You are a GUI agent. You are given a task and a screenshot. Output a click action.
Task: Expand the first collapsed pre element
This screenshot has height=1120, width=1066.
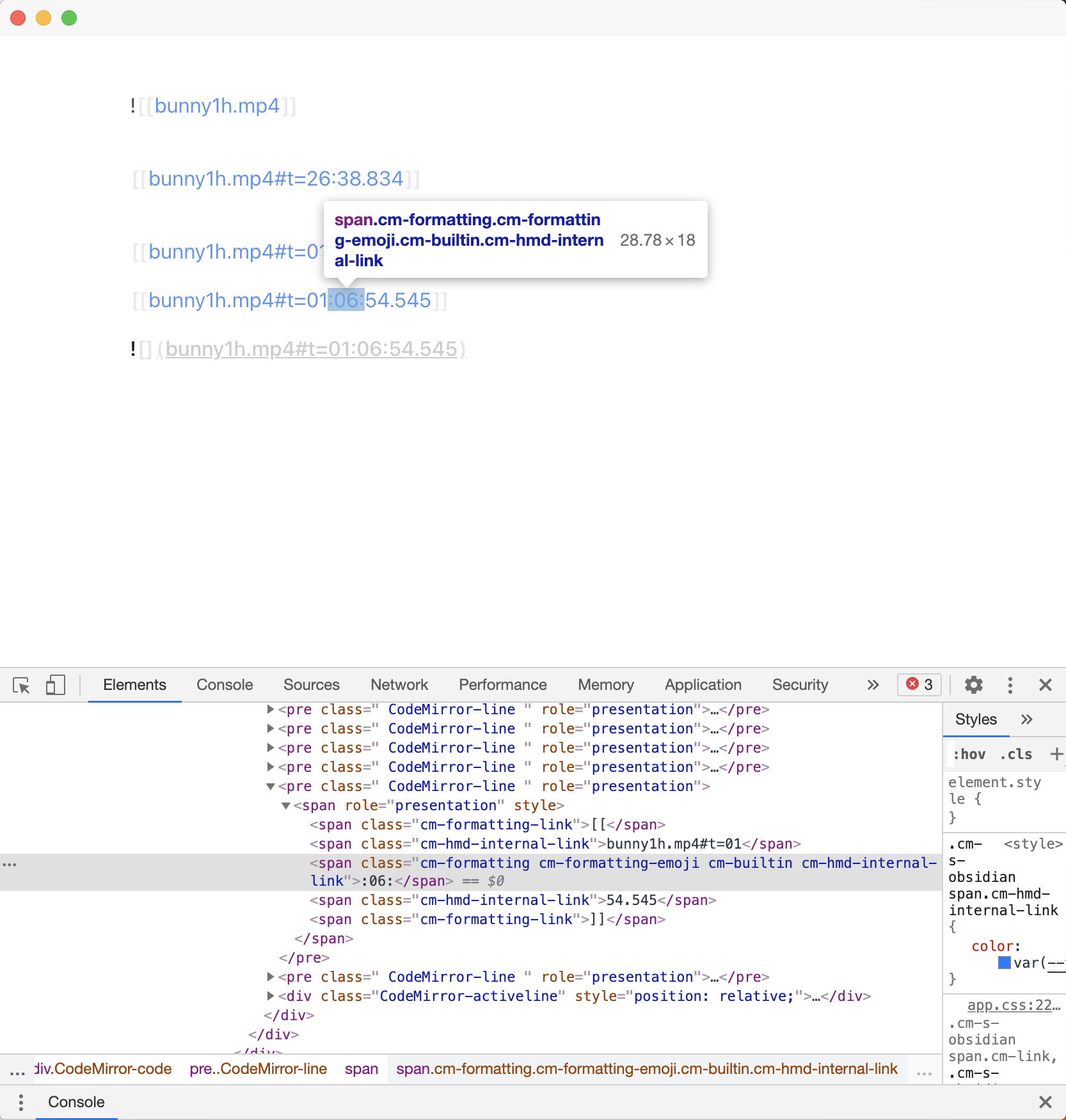(271, 709)
